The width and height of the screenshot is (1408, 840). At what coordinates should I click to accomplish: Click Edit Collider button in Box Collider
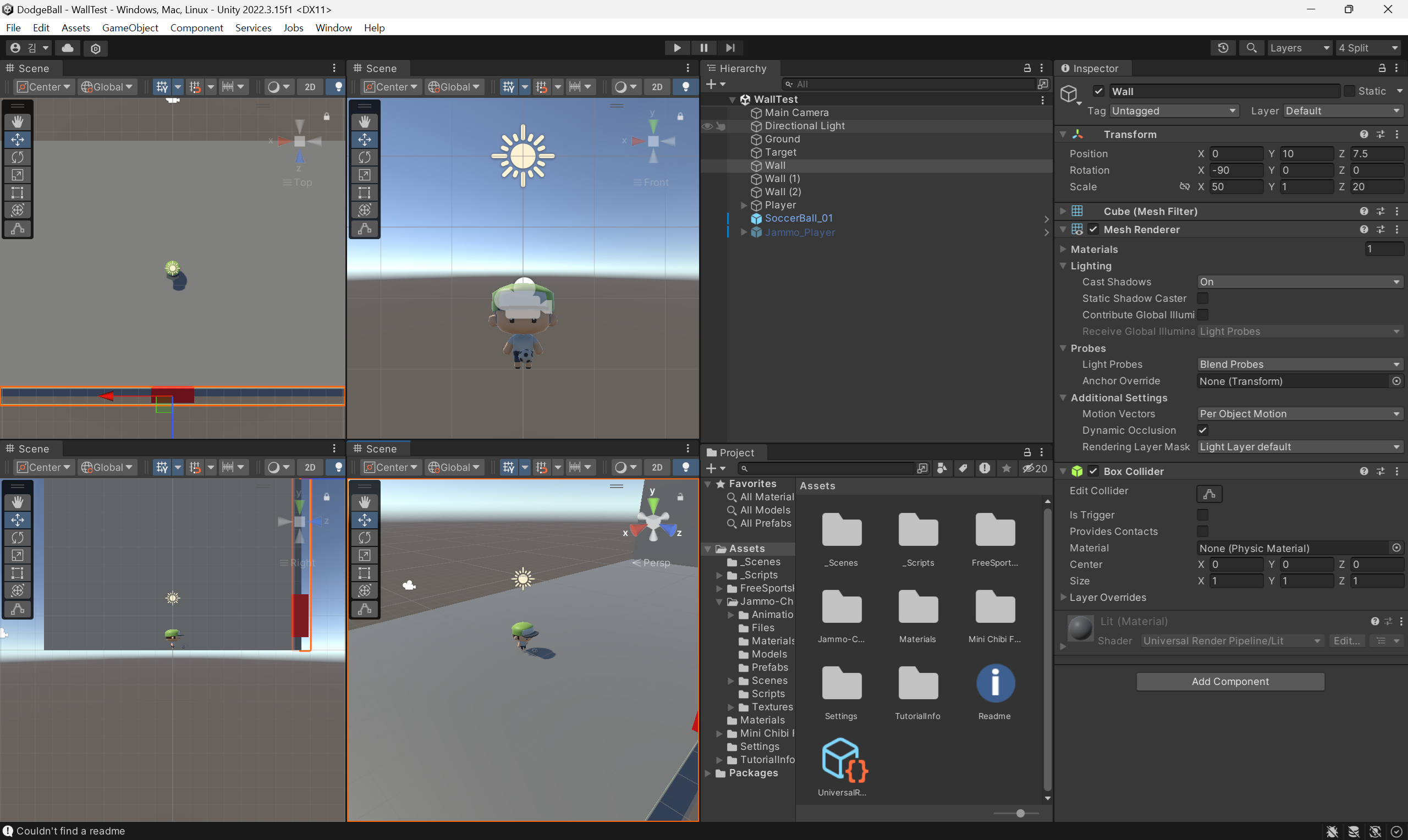(1209, 494)
